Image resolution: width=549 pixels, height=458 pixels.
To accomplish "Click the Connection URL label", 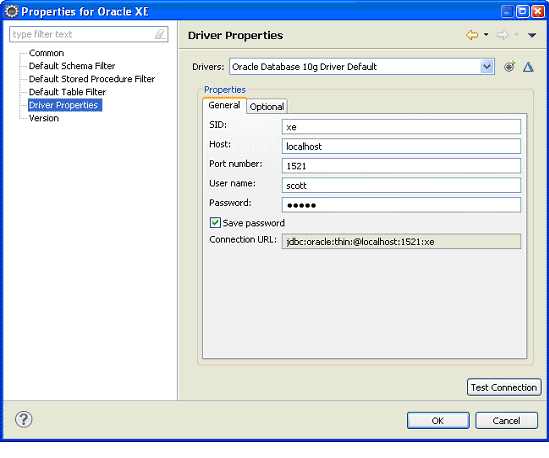I will [x=243, y=240].
